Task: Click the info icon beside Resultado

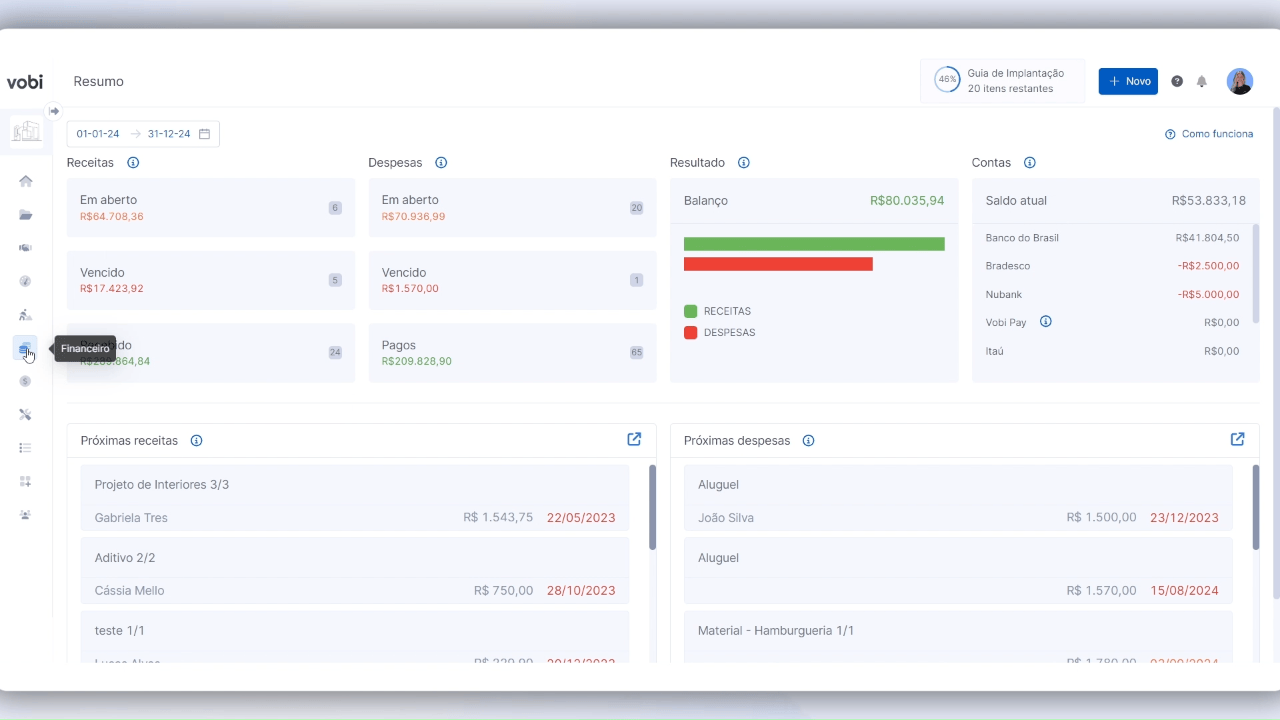Action: pyautogui.click(x=744, y=163)
